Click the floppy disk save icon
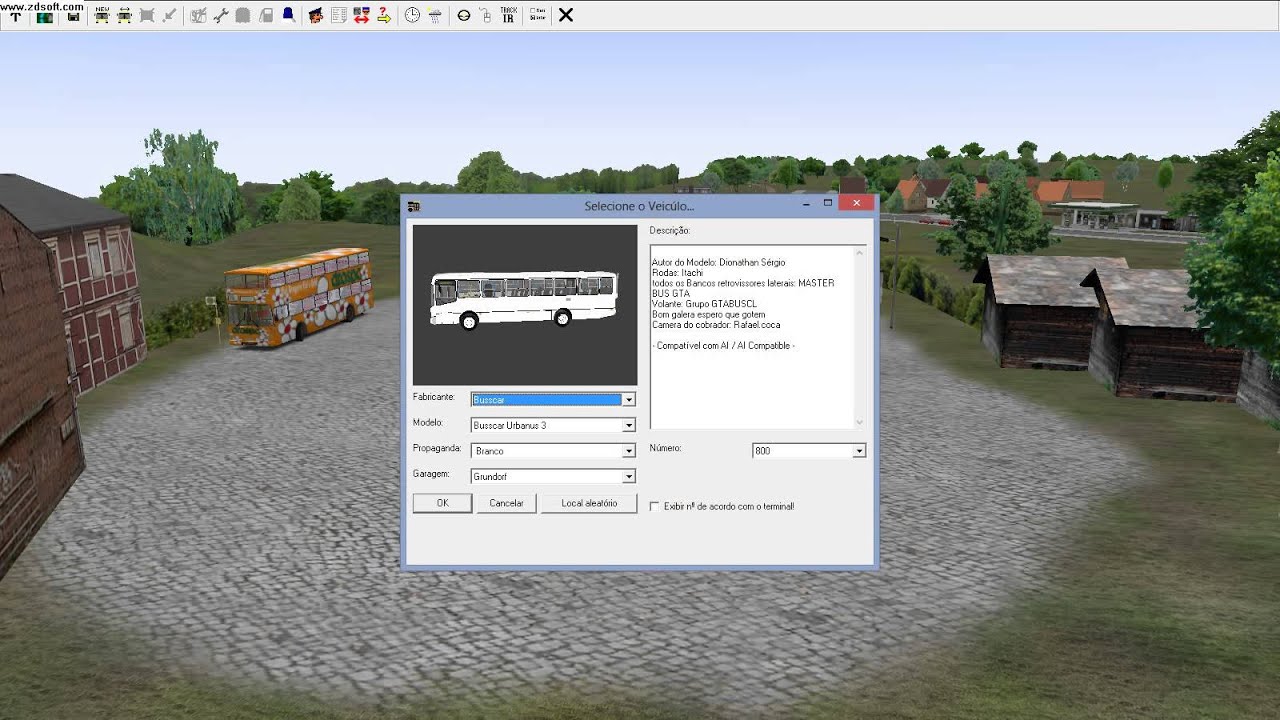Screen dimensions: 1280x720 tap(73, 17)
